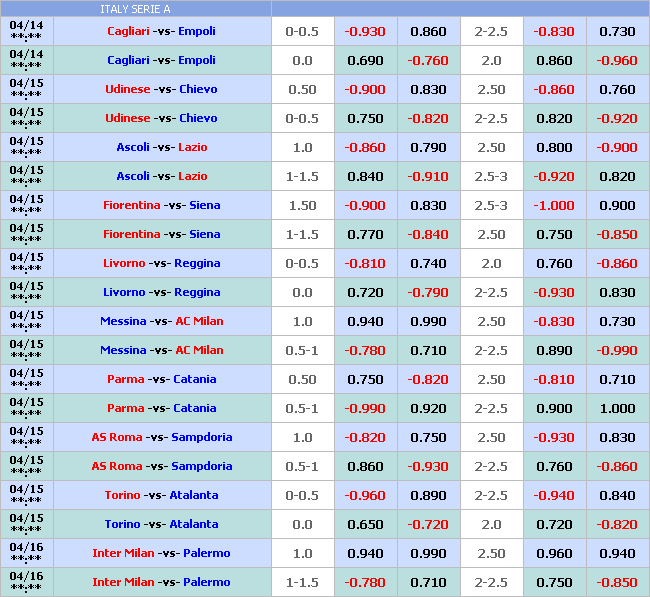
Task: Select the 0.690 odds for Cagliari vs Empoli
Action: 365,60
